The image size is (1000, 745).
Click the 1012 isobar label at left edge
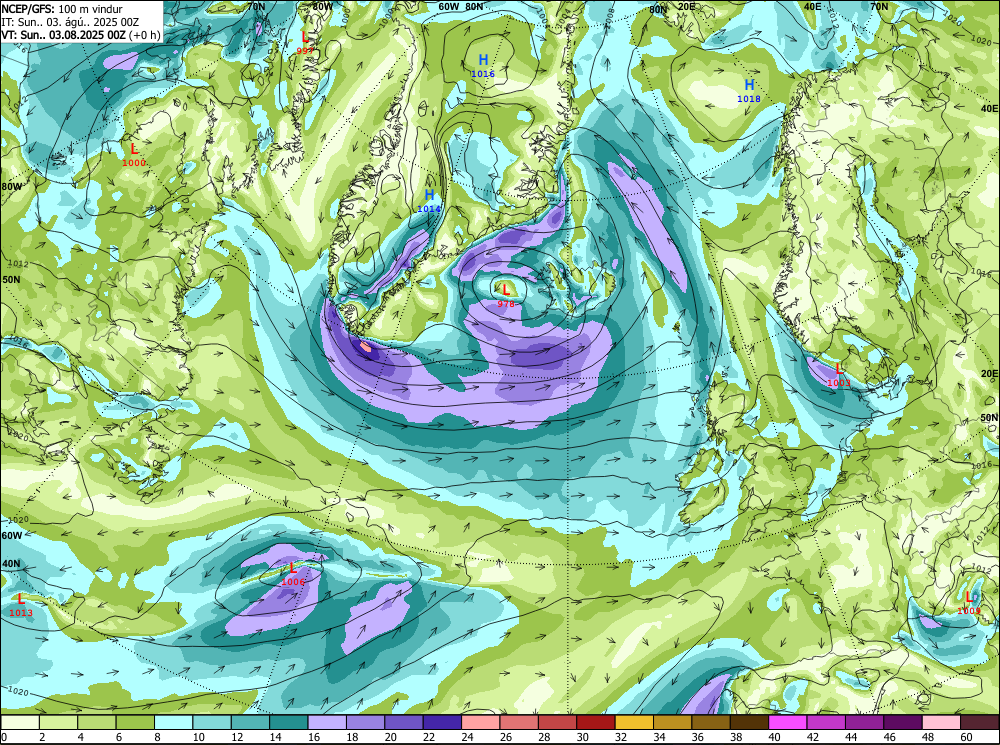[18, 263]
